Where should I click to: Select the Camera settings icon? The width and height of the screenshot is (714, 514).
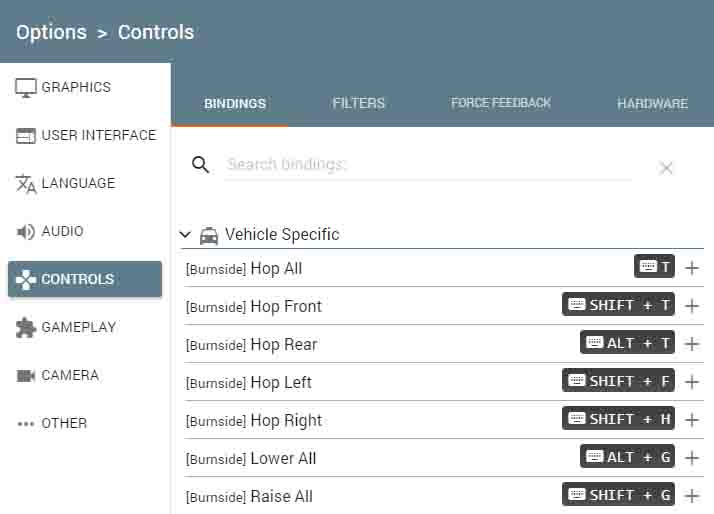[26, 376]
